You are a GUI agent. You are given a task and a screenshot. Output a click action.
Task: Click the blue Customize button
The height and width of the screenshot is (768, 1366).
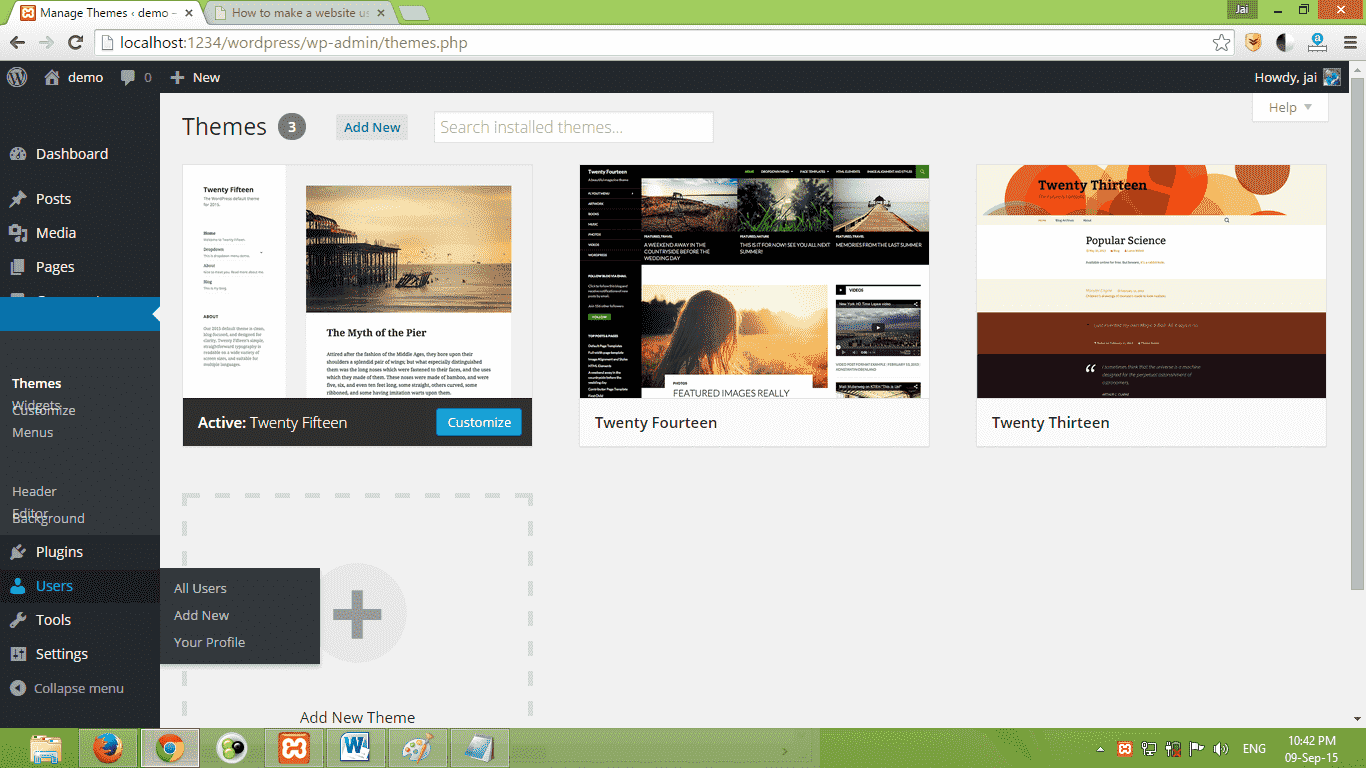(x=479, y=422)
